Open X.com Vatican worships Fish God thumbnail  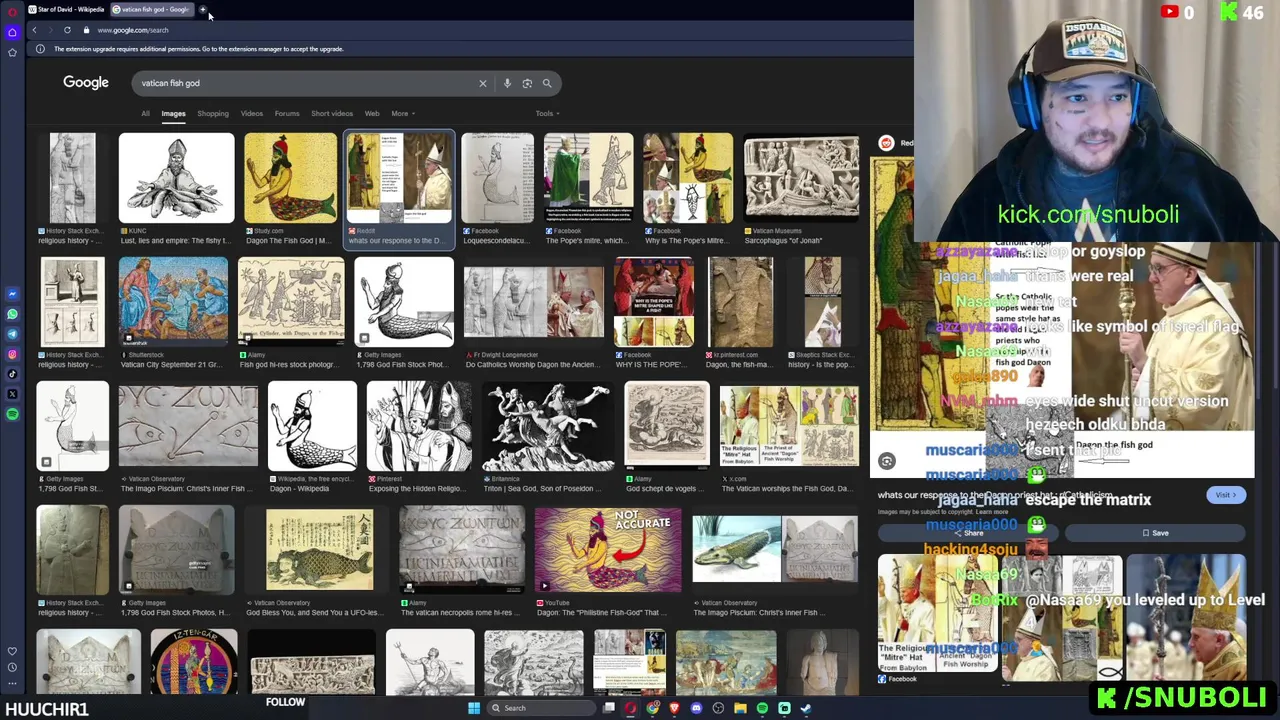pos(789,425)
